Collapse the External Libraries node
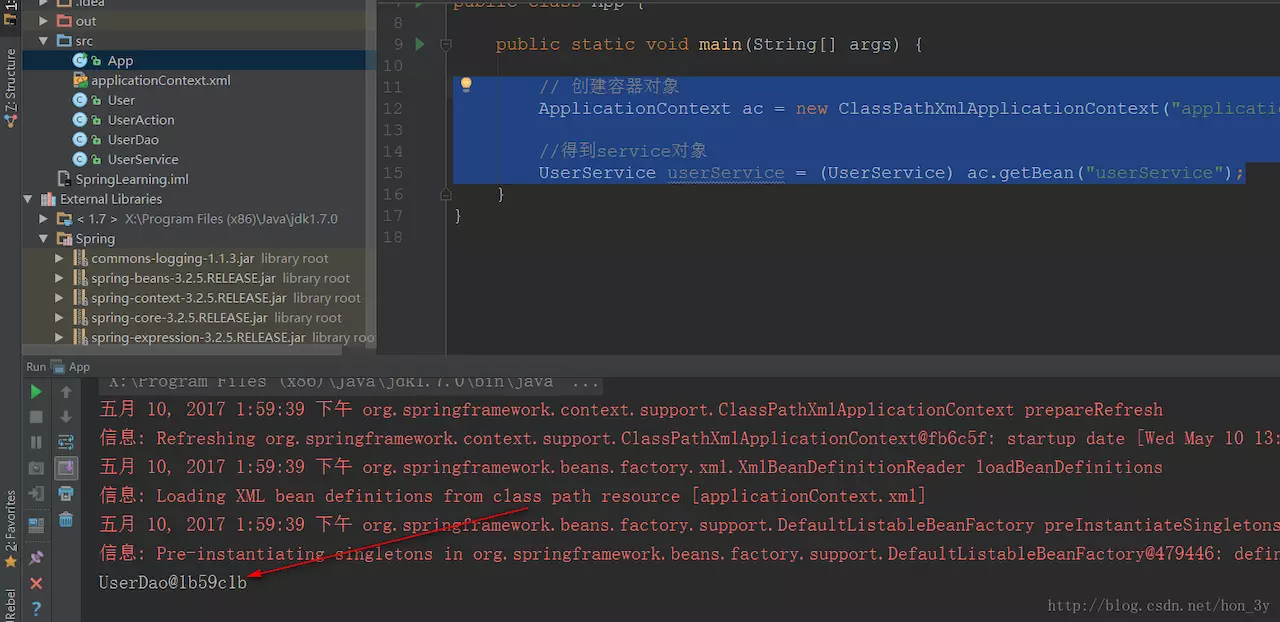The height and width of the screenshot is (622, 1280). [x=28, y=199]
